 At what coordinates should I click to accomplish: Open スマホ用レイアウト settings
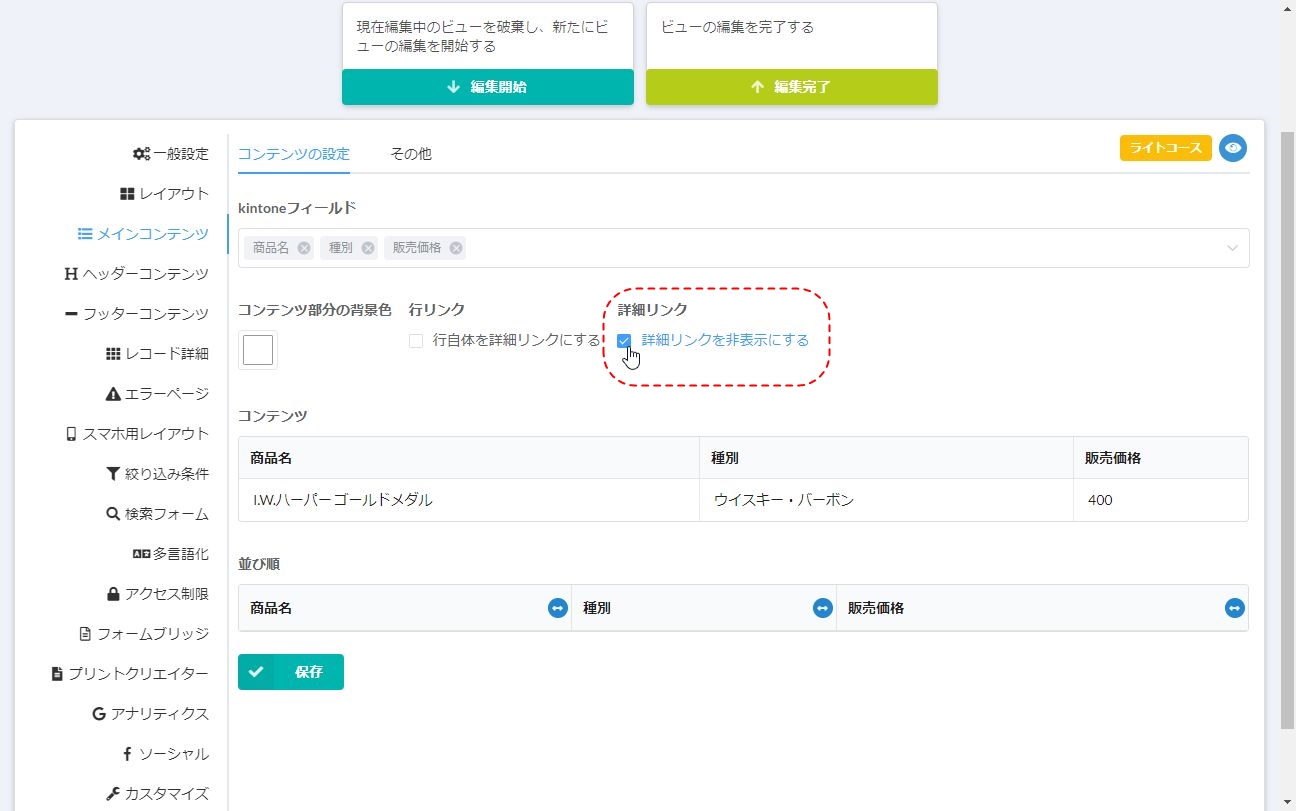pos(137,434)
